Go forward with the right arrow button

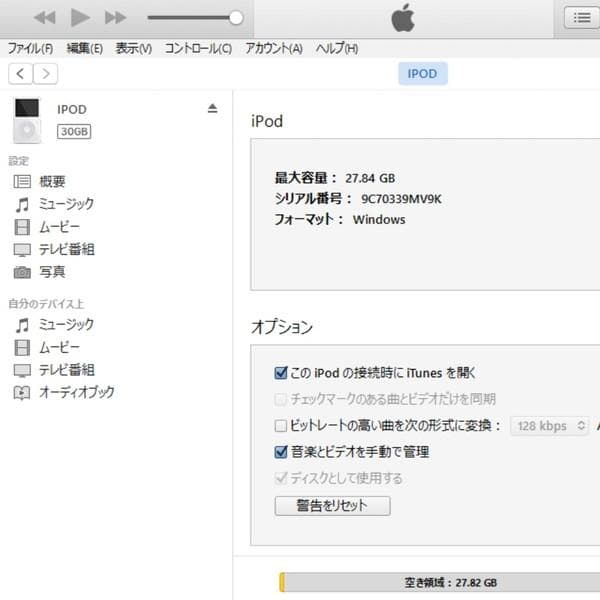[46, 73]
